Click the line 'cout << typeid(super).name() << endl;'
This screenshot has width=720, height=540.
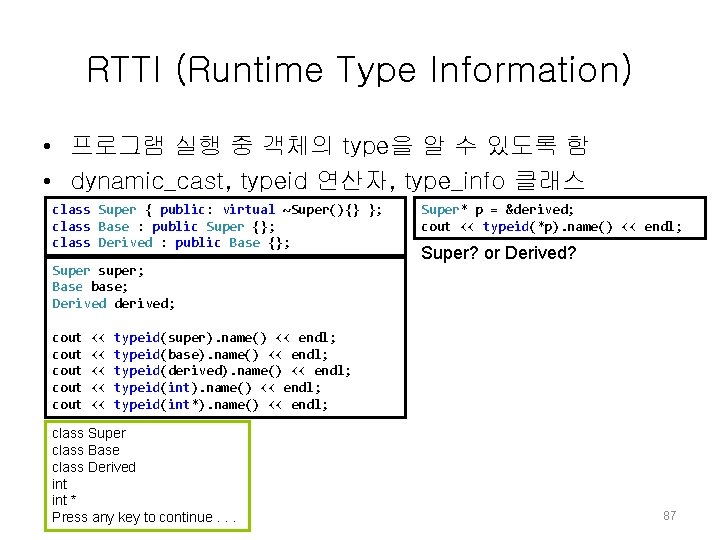194,338
